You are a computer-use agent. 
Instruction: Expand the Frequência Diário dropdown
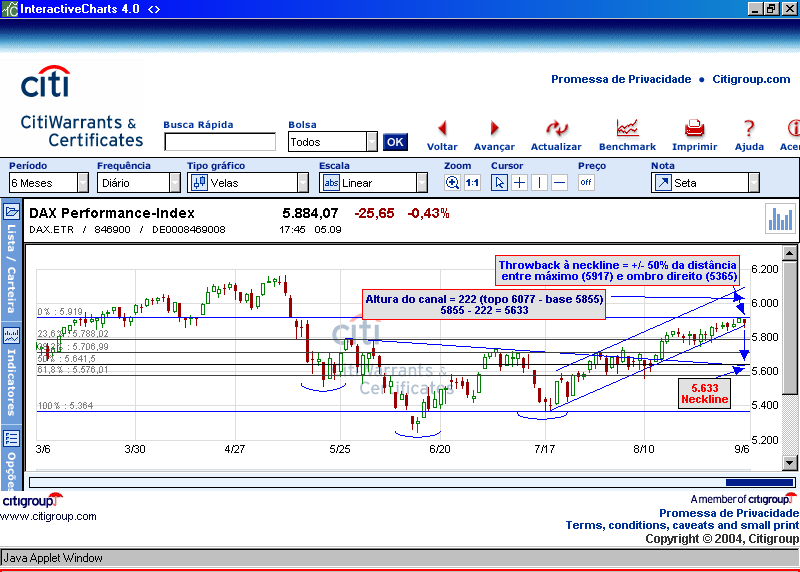175,183
